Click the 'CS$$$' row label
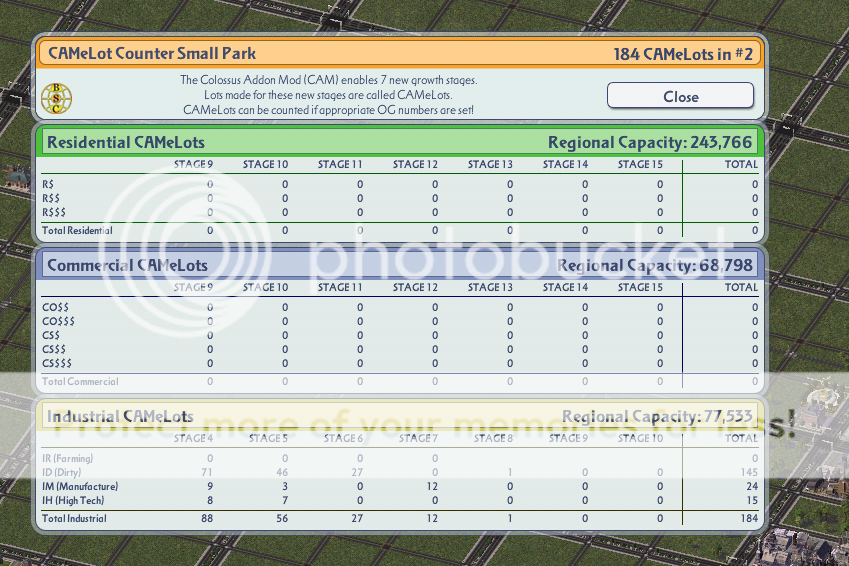The image size is (849, 566). coord(57,363)
